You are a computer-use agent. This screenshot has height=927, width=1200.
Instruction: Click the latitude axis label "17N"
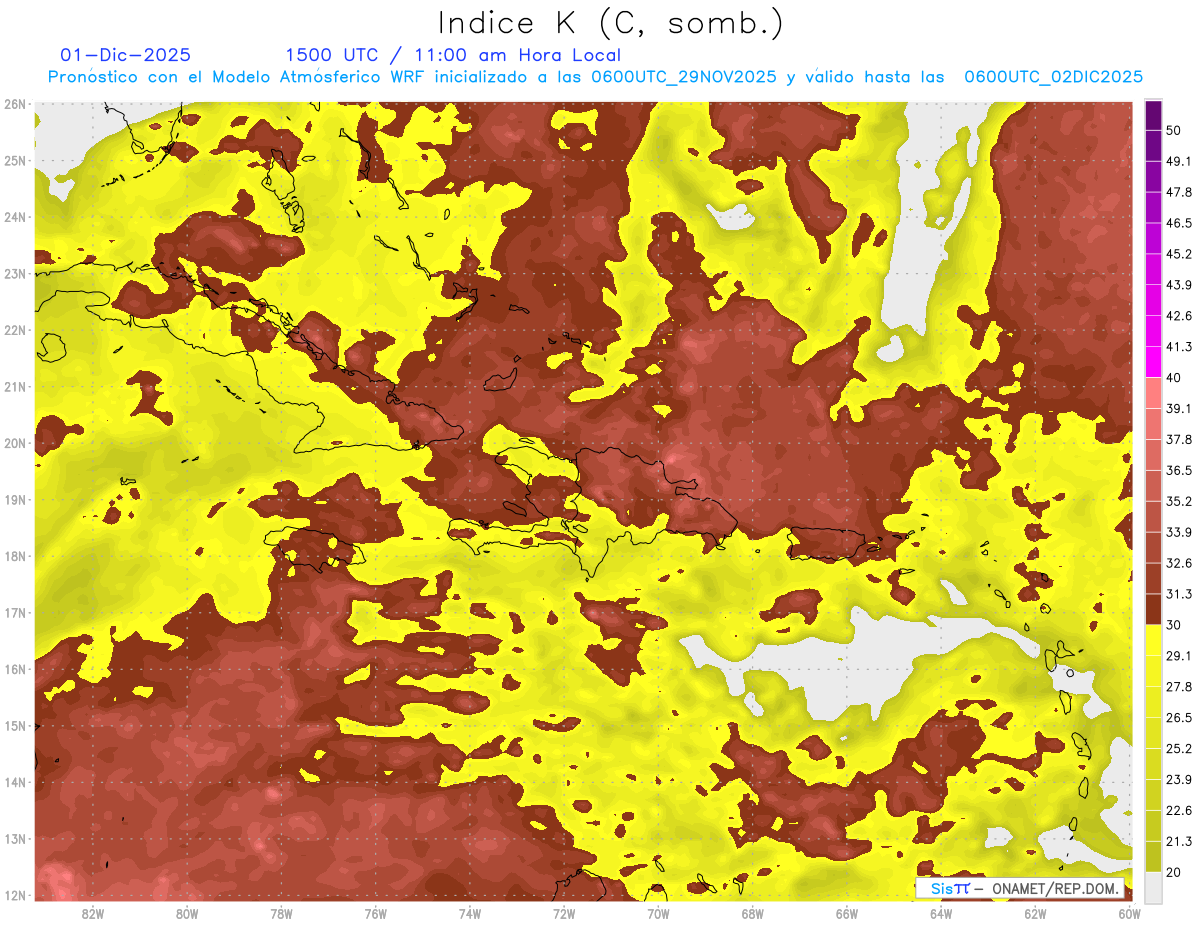coord(15,613)
